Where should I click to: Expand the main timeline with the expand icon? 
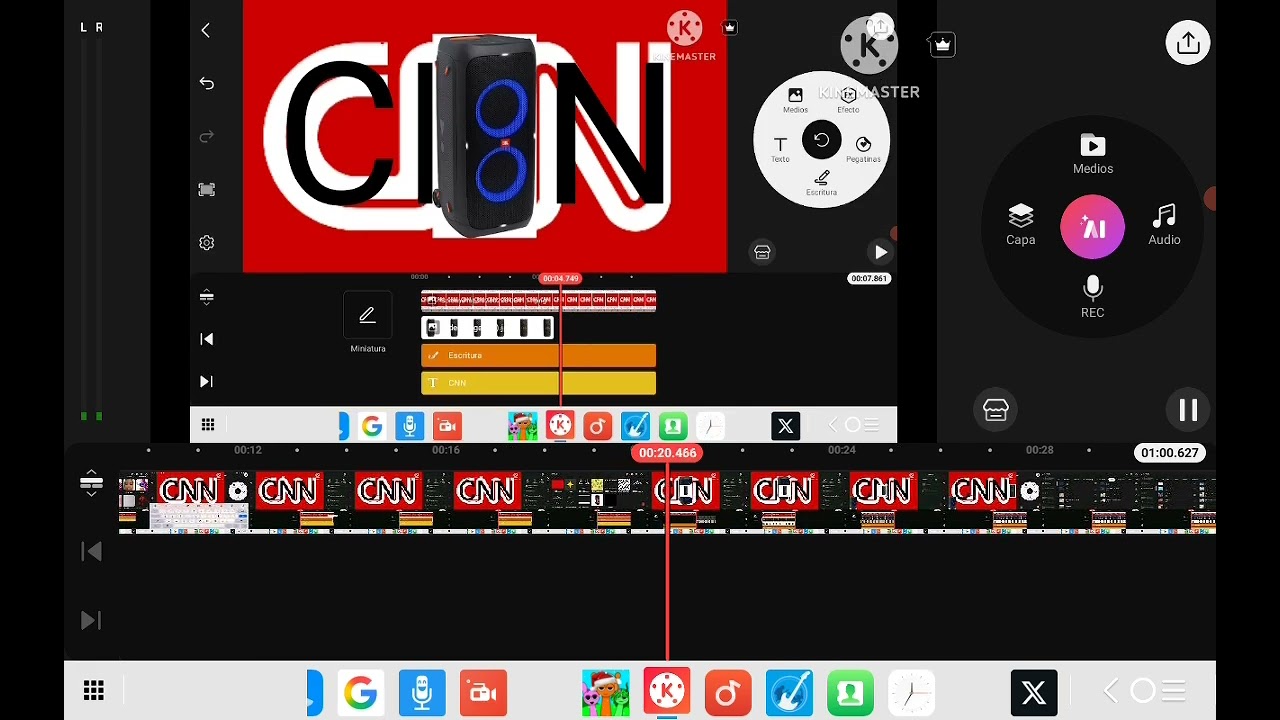pos(91,483)
